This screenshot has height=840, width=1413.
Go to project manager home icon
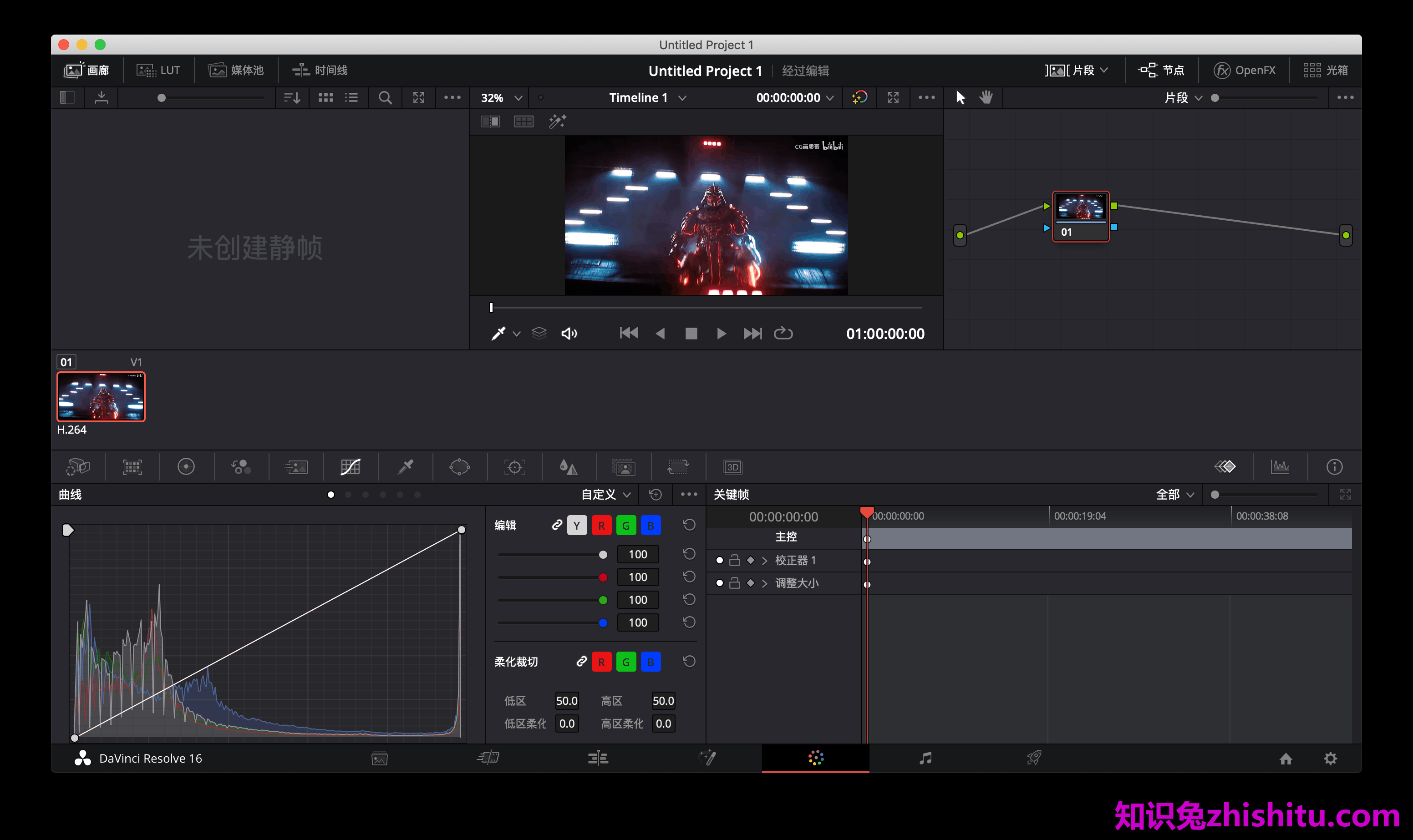click(x=1286, y=759)
